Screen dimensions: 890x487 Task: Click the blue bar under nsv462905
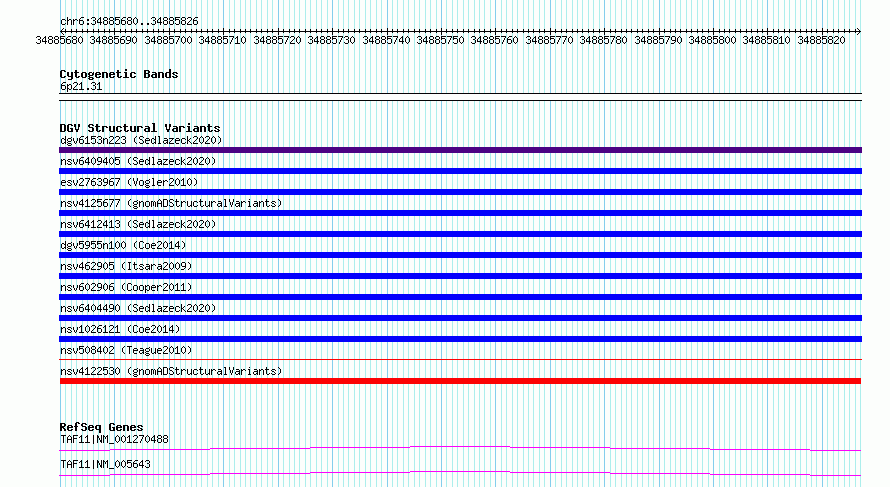coord(460,276)
